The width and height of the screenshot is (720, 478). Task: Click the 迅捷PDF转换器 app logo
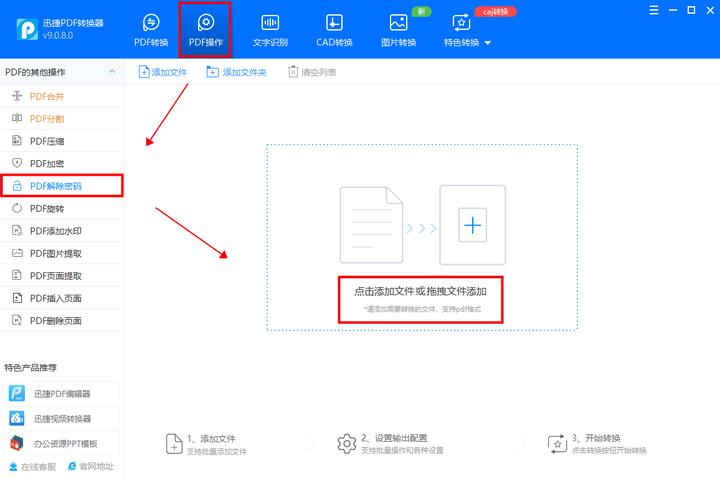pyautogui.click(x=27, y=29)
